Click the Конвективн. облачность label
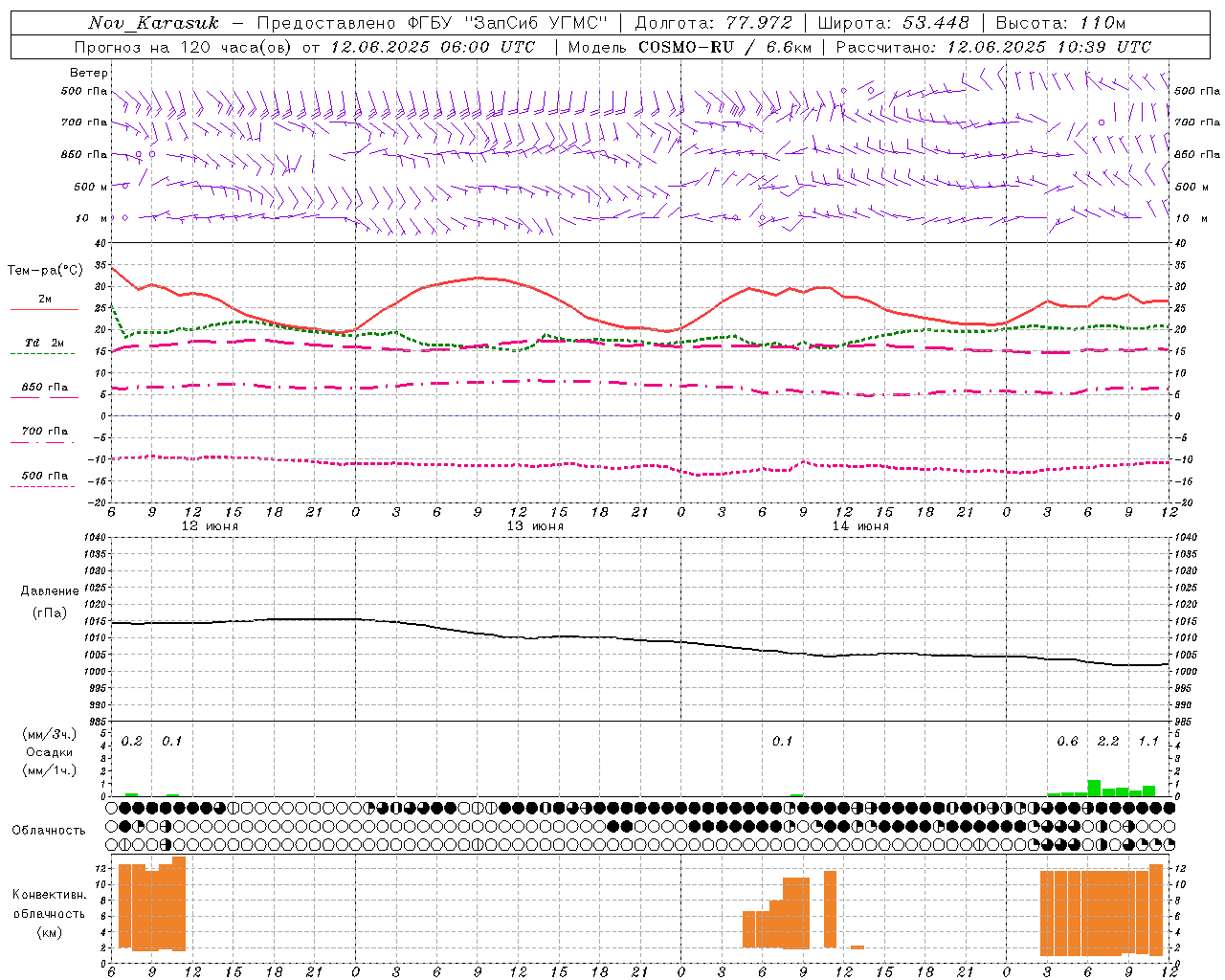The width and height of the screenshot is (1225, 980). point(49,904)
